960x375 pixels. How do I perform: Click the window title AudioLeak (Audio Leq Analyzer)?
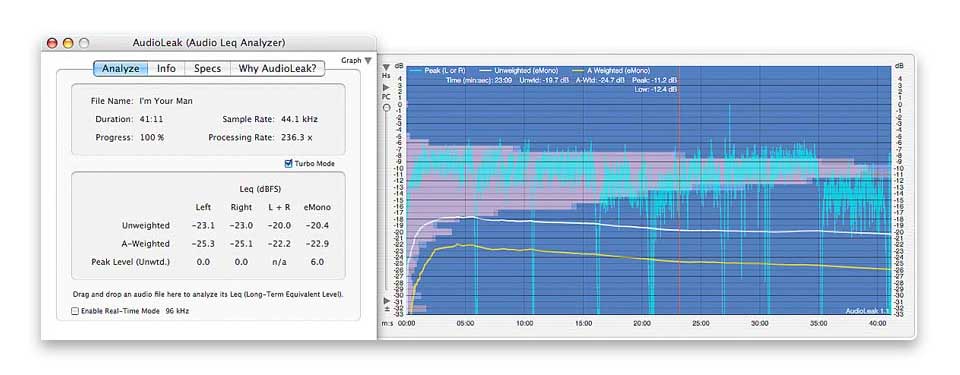click(209, 43)
